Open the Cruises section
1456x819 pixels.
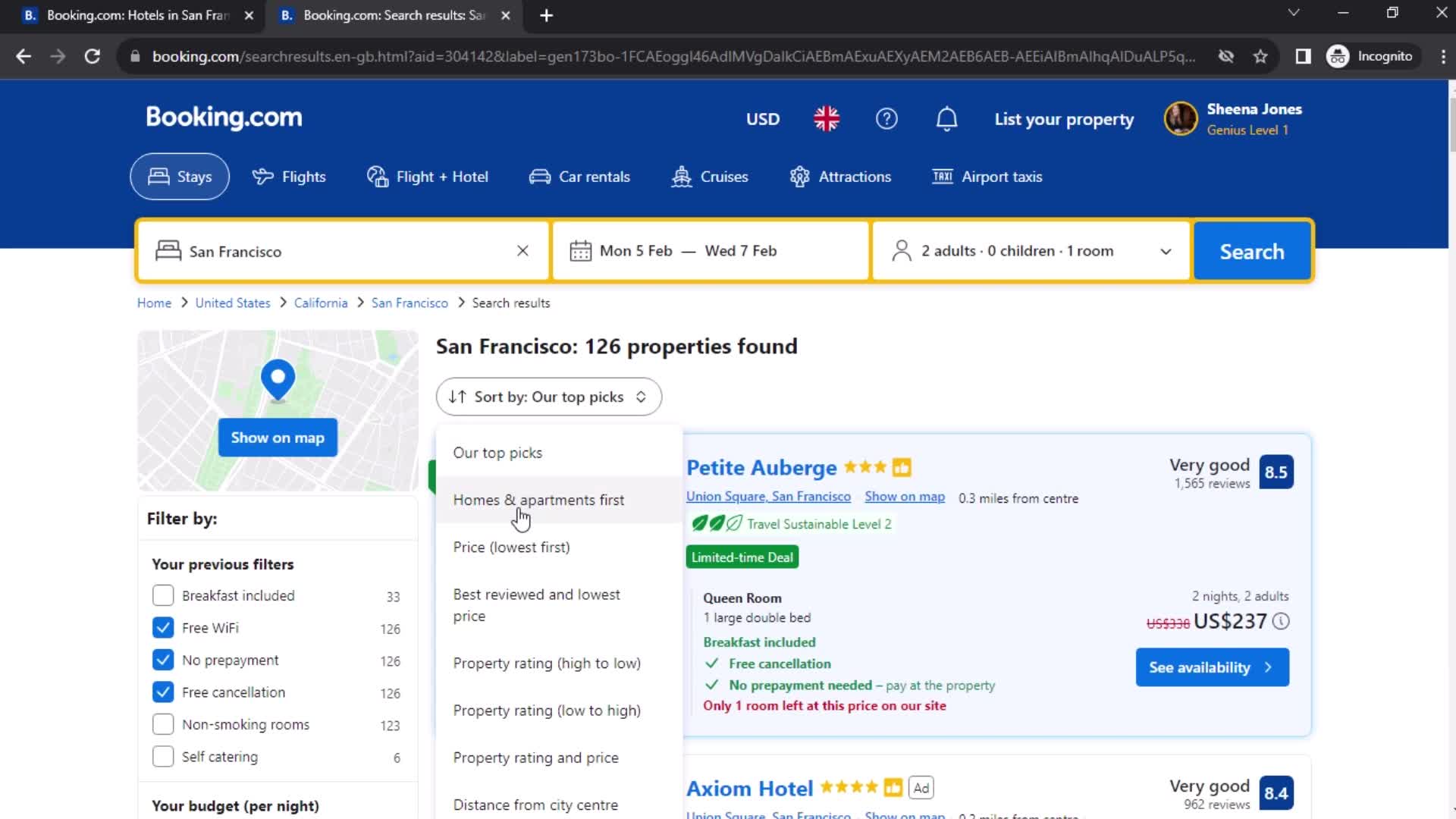pyautogui.click(x=710, y=177)
